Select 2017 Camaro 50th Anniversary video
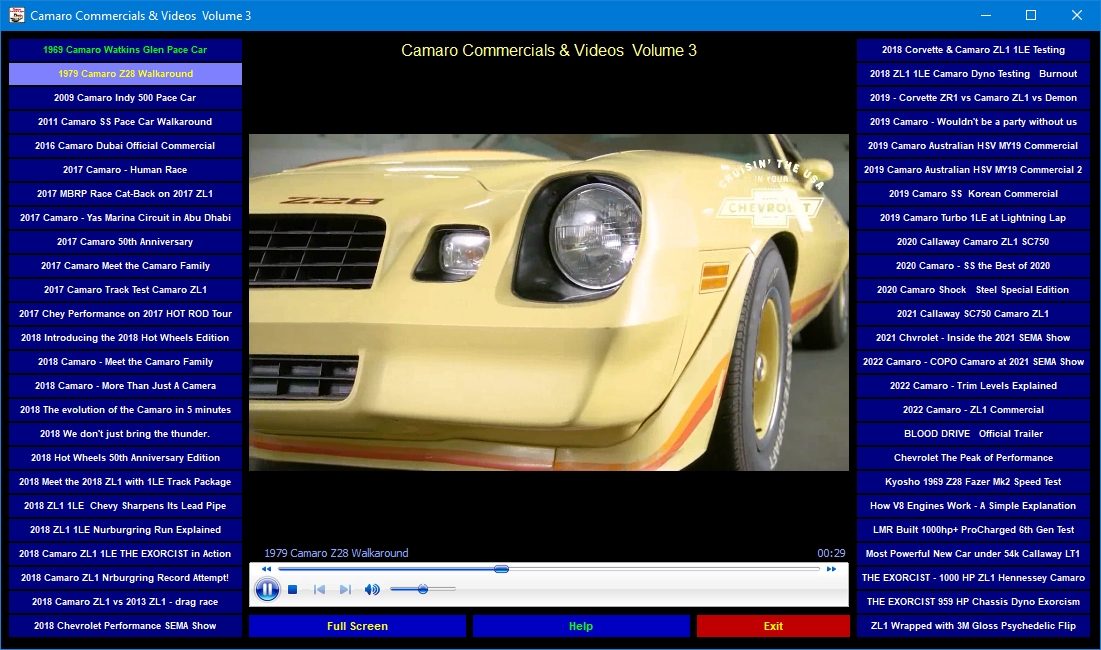The height and width of the screenshot is (650, 1101). point(125,241)
